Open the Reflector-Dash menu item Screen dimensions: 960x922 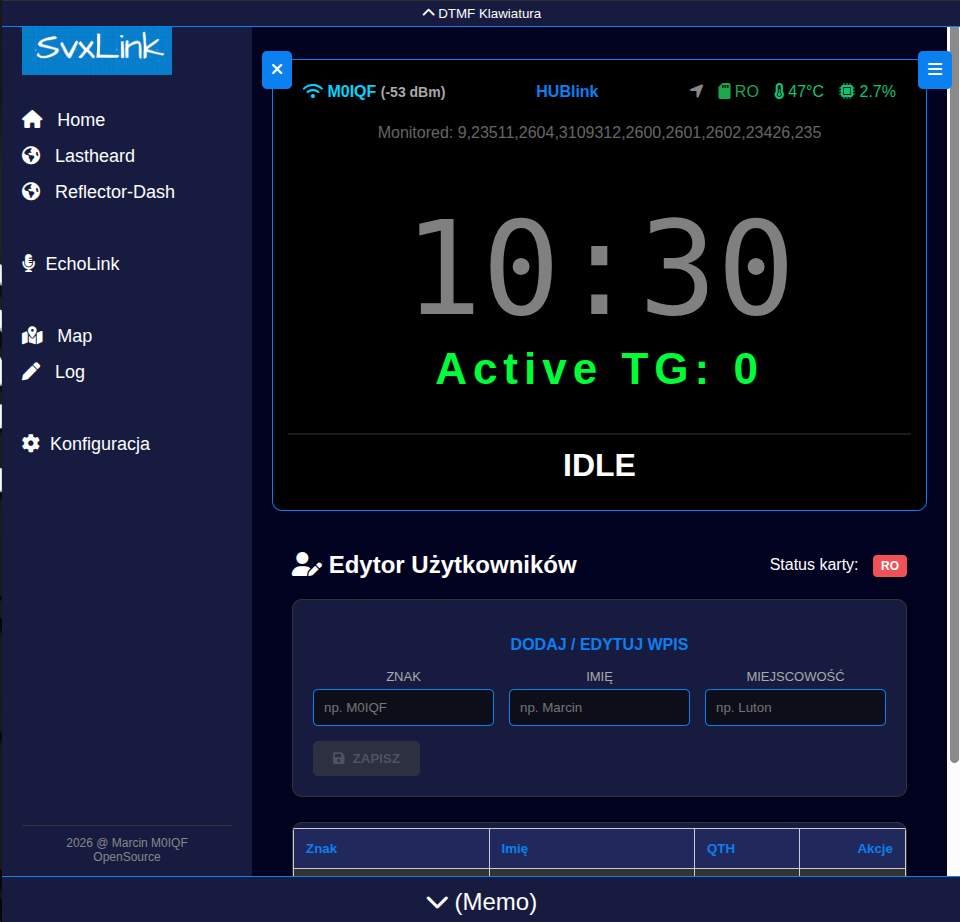pos(114,192)
